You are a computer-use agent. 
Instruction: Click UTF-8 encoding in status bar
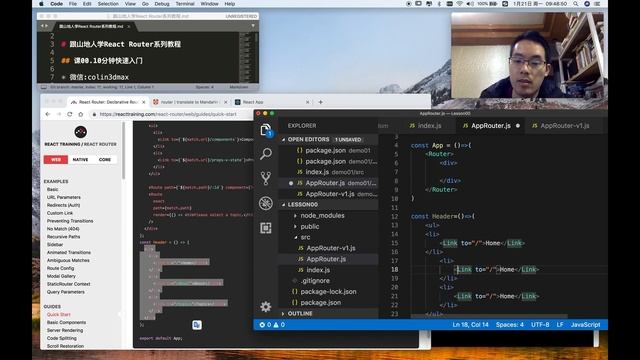coord(540,325)
